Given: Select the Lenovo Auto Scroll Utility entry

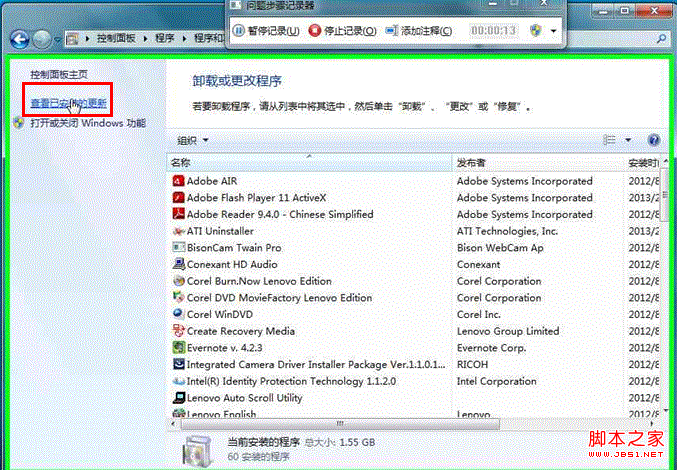Looking at the screenshot, I should (244, 398).
